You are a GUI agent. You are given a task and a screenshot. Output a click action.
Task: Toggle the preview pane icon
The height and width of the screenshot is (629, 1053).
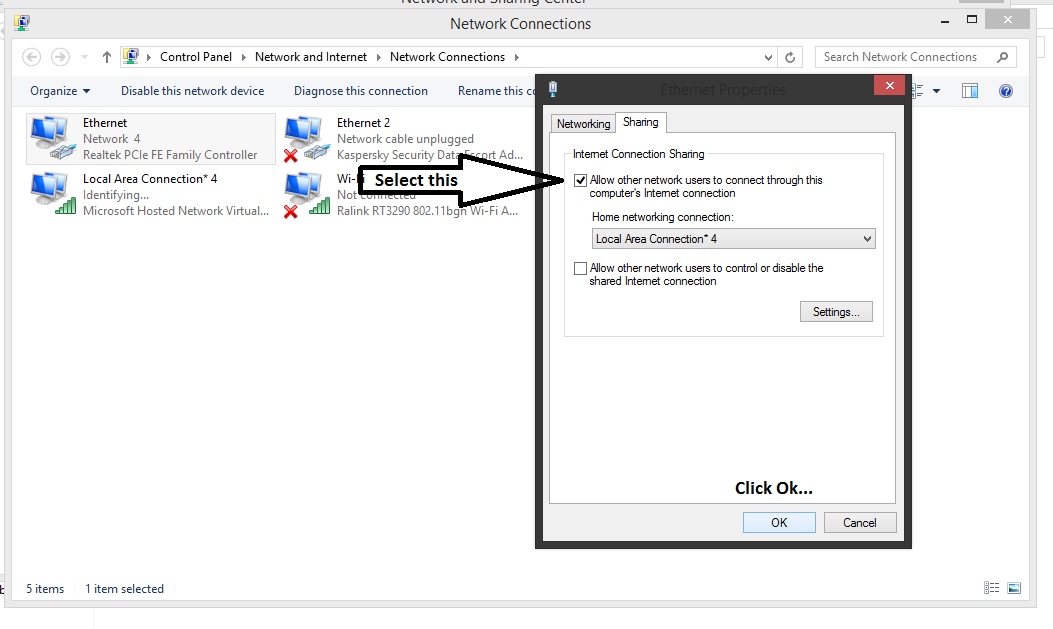click(x=970, y=91)
